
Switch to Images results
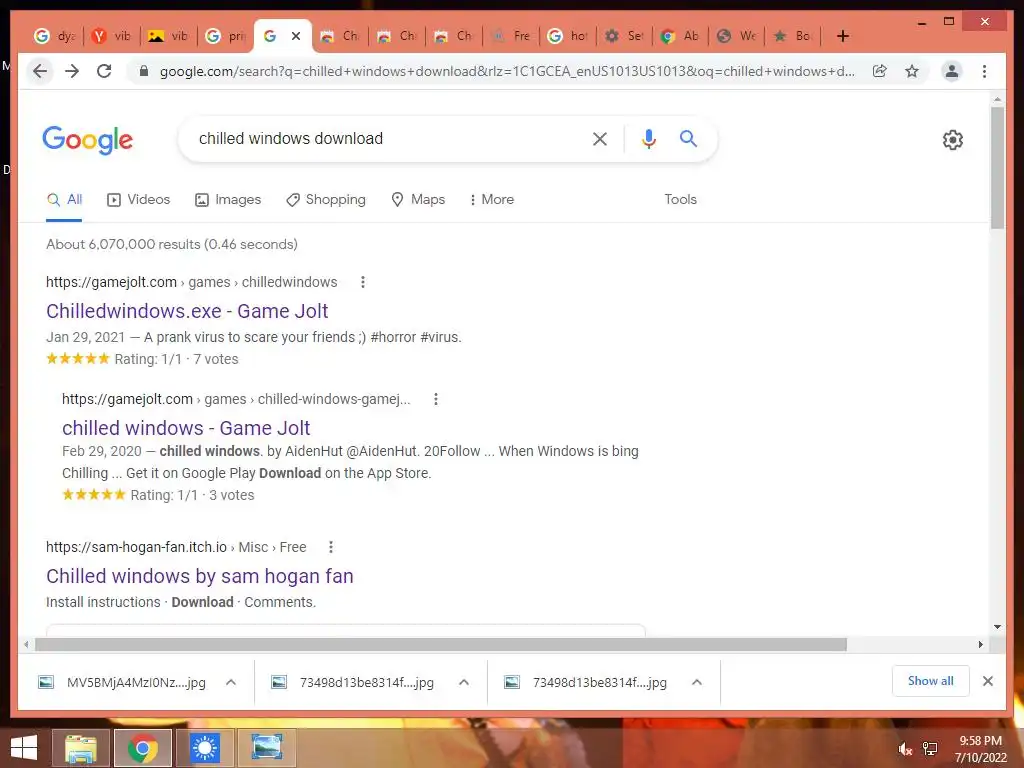228,199
